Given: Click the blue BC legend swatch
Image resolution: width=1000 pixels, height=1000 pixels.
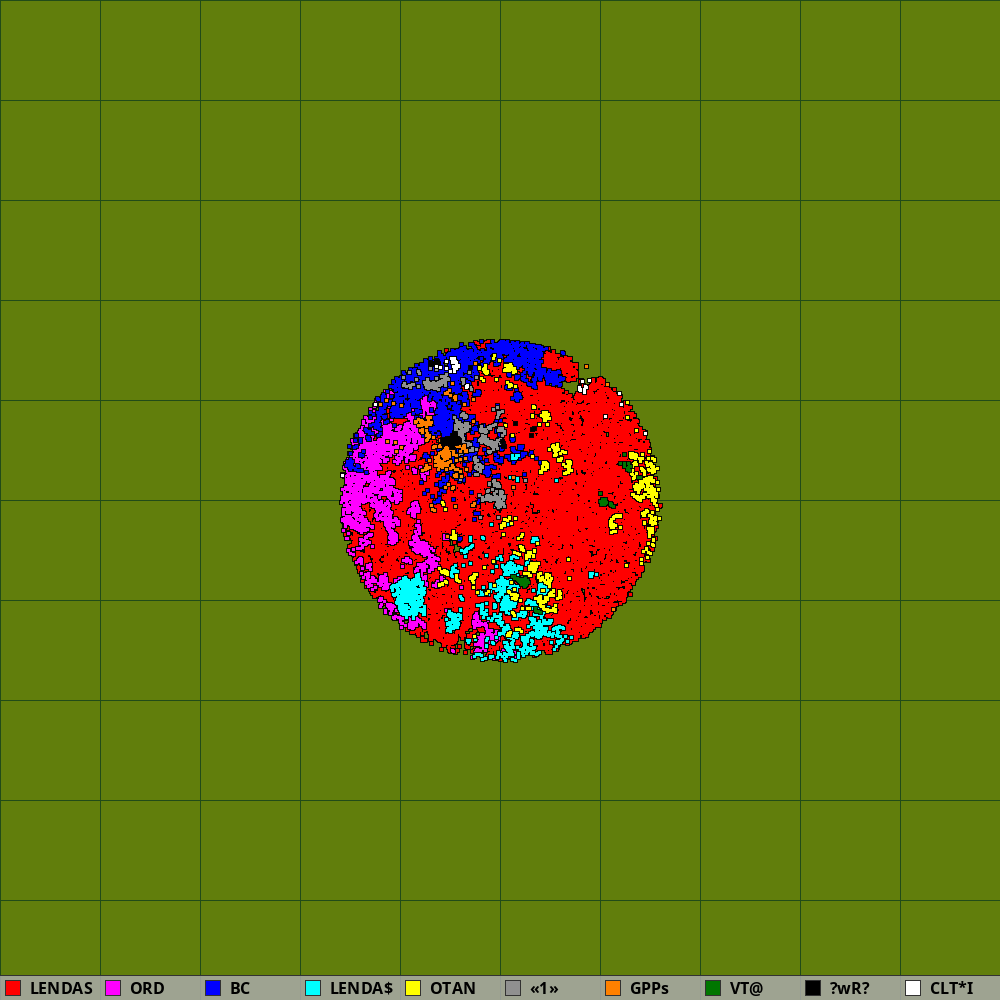Looking at the screenshot, I should click(x=213, y=988).
